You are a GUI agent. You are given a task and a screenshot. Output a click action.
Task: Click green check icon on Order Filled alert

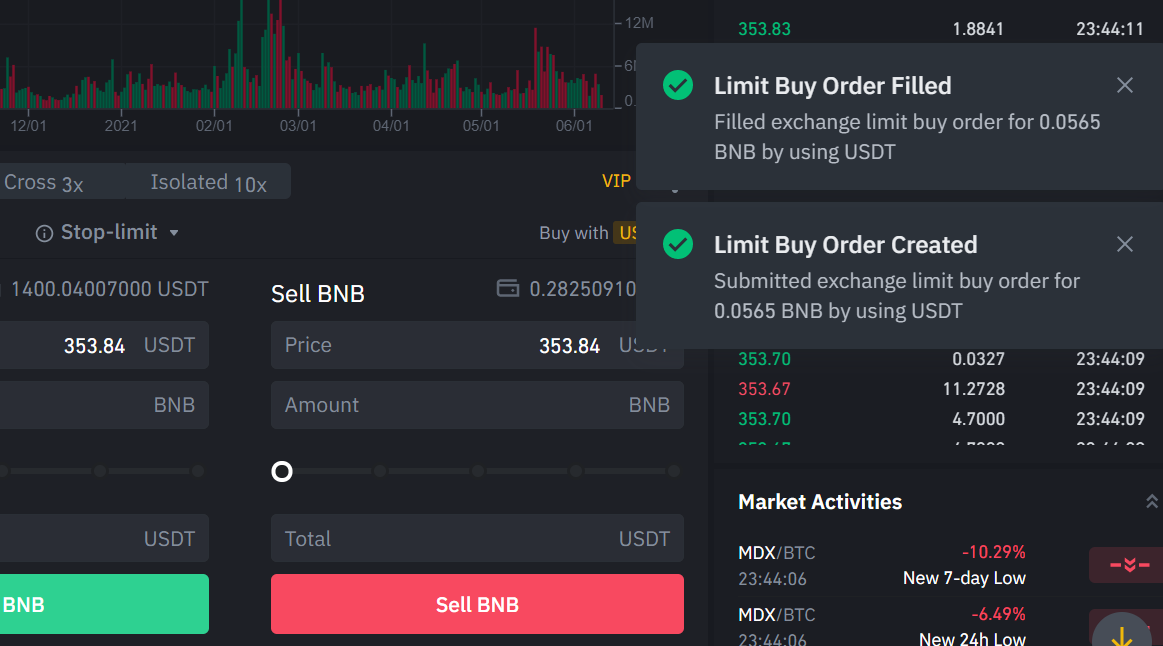point(678,85)
